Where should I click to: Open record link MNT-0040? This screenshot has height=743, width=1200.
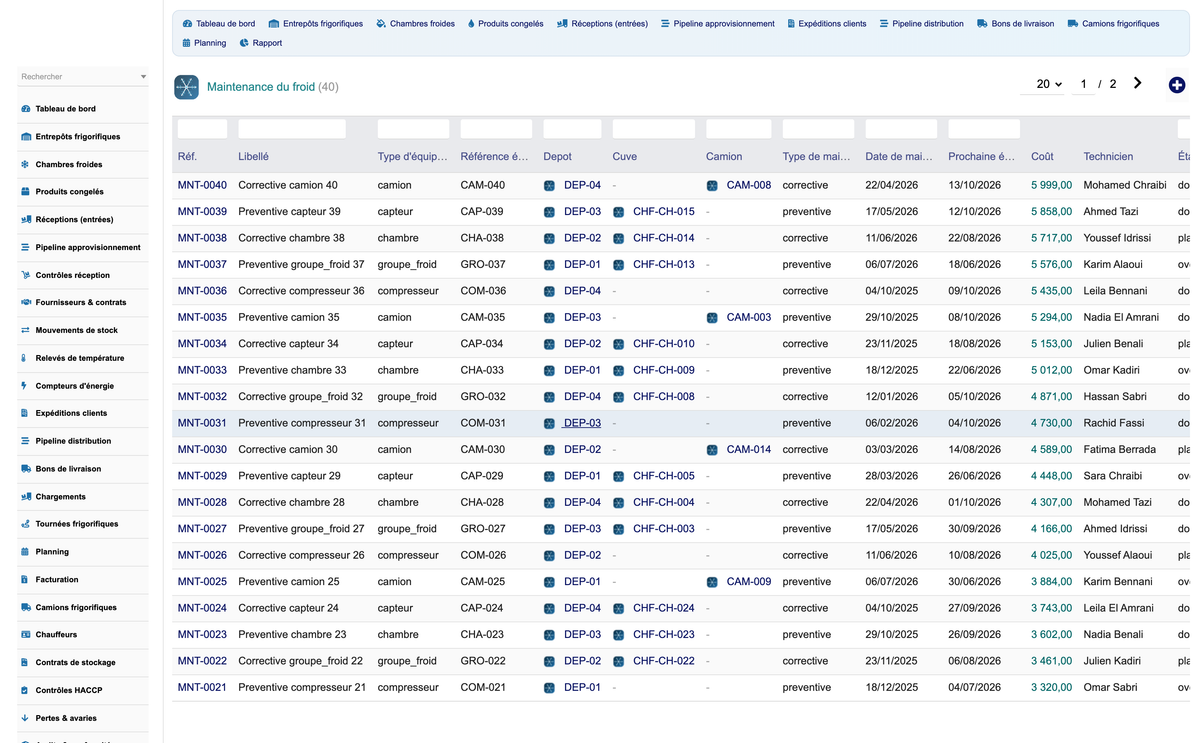click(x=202, y=185)
